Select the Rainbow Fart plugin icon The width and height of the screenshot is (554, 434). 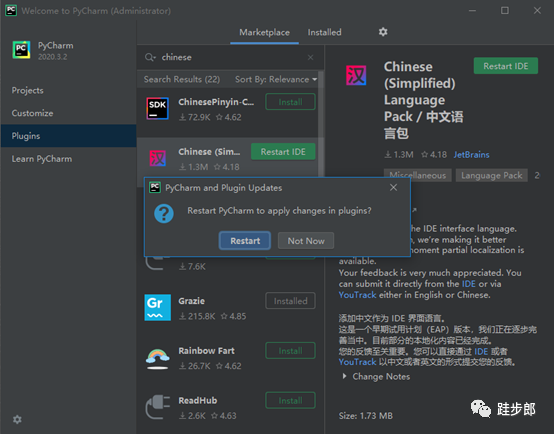(x=158, y=358)
